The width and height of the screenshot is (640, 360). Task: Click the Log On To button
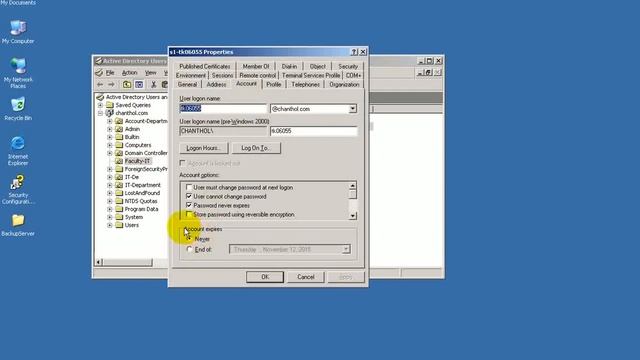[x=256, y=148]
